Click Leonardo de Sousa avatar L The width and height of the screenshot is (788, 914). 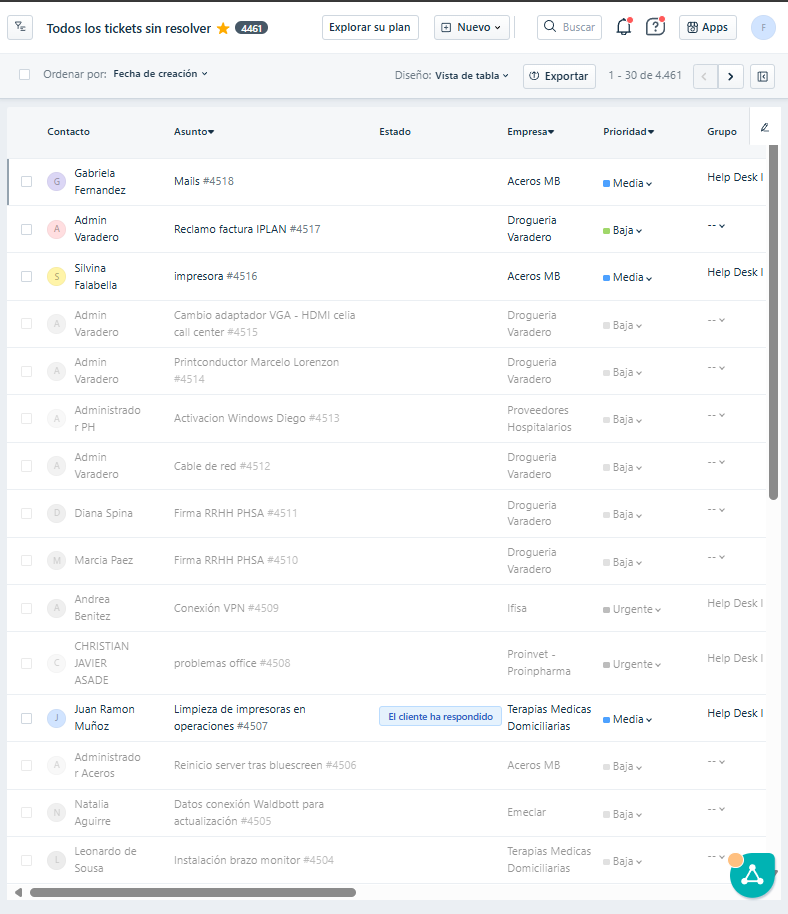click(57, 860)
